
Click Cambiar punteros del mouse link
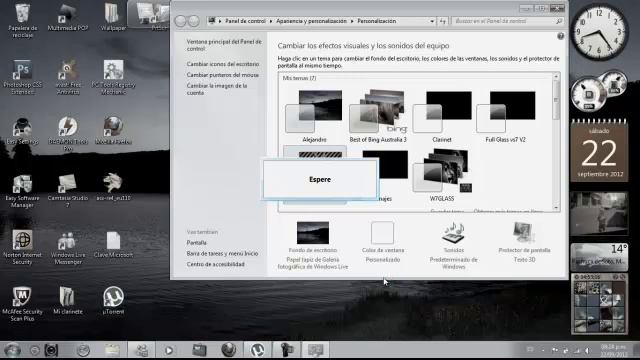coord(223,75)
